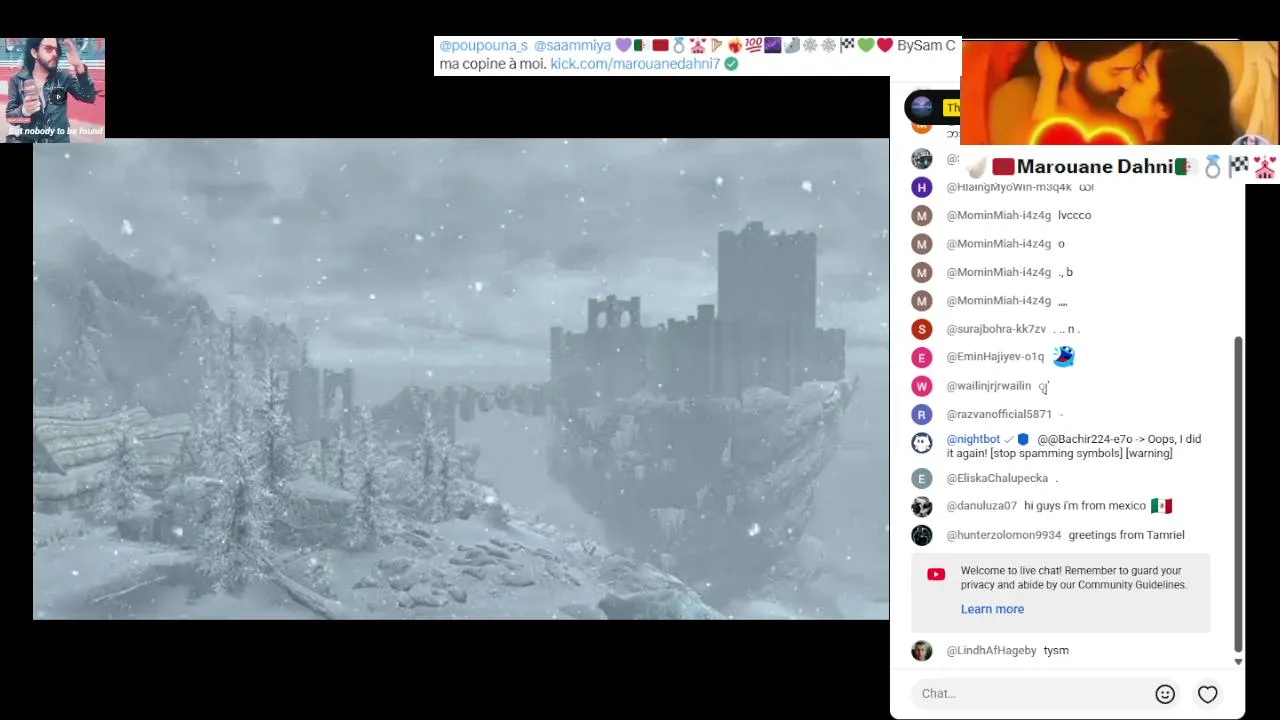This screenshot has width=1280, height=720.
Task: Click the @nightbot username
Action: click(973, 439)
